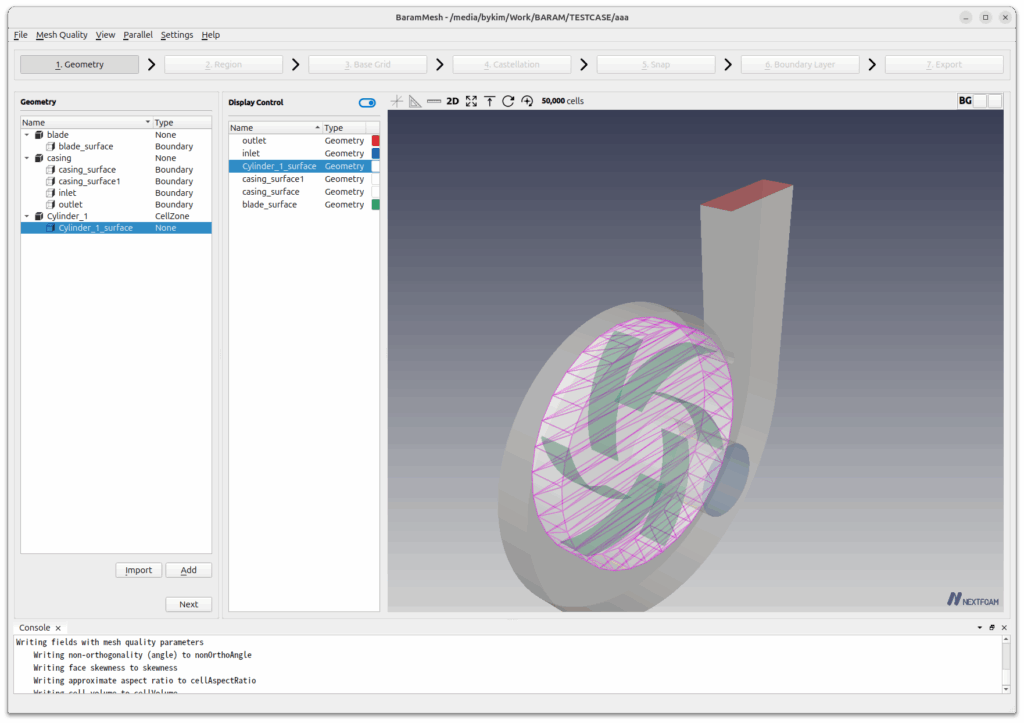Click the Type column header in Display Control
1024x723 pixels.
pos(344,128)
